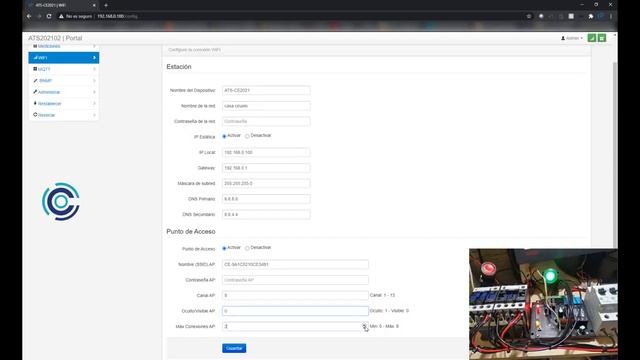Open the browser three-dot menu
This screenshot has width=640, height=360.
coord(611,16)
